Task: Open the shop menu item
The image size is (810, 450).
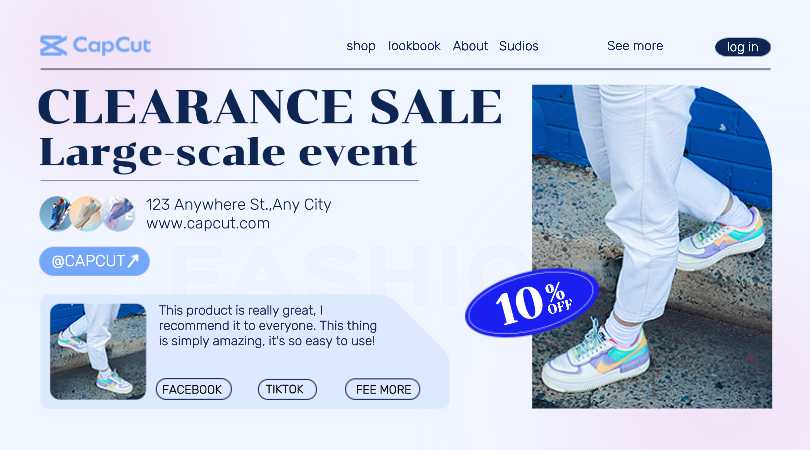Action: point(361,46)
